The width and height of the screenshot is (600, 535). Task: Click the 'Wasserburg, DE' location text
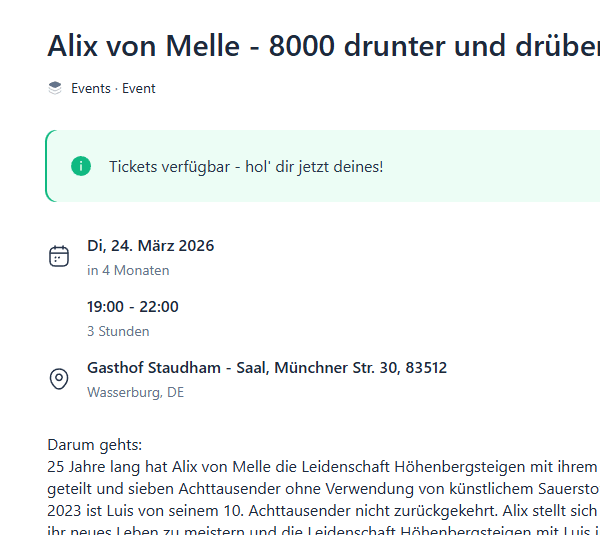pyautogui.click(x=136, y=392)
